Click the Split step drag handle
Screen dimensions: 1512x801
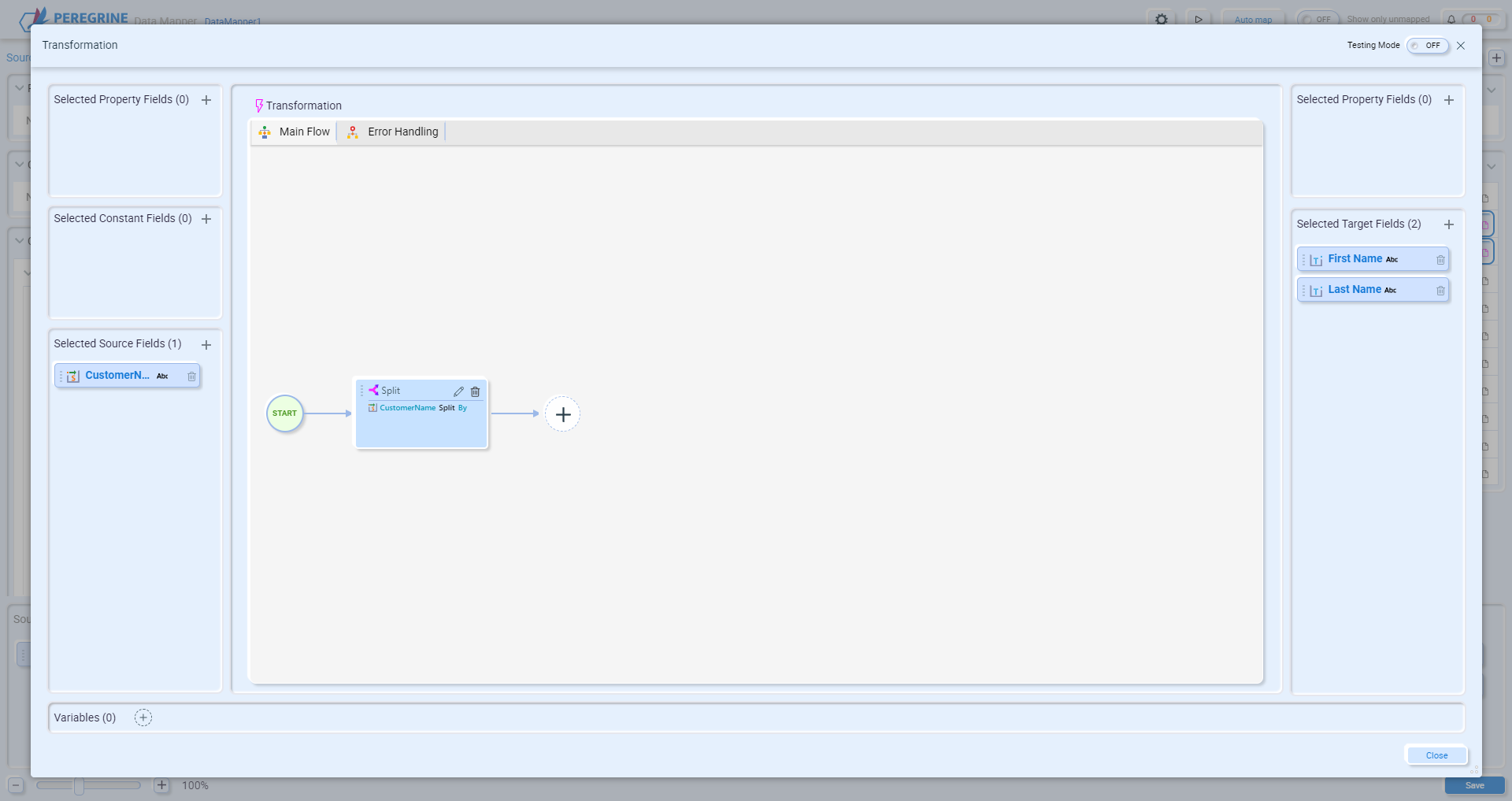pyautogui.click(x=362, y=391)
